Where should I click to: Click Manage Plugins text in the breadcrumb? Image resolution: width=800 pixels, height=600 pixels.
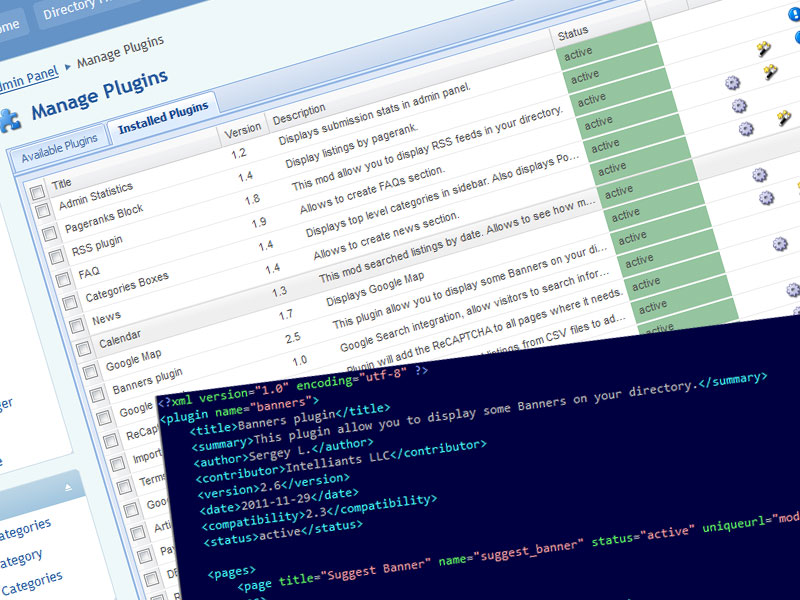[120, 52]
